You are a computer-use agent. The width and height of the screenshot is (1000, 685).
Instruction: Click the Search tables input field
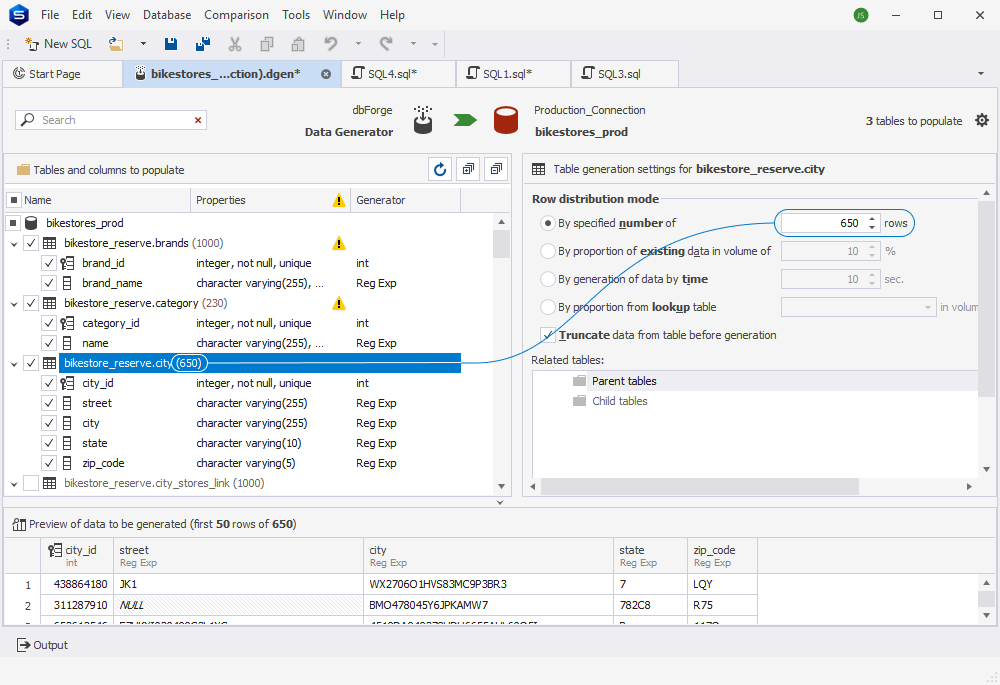tap(111, 120)
